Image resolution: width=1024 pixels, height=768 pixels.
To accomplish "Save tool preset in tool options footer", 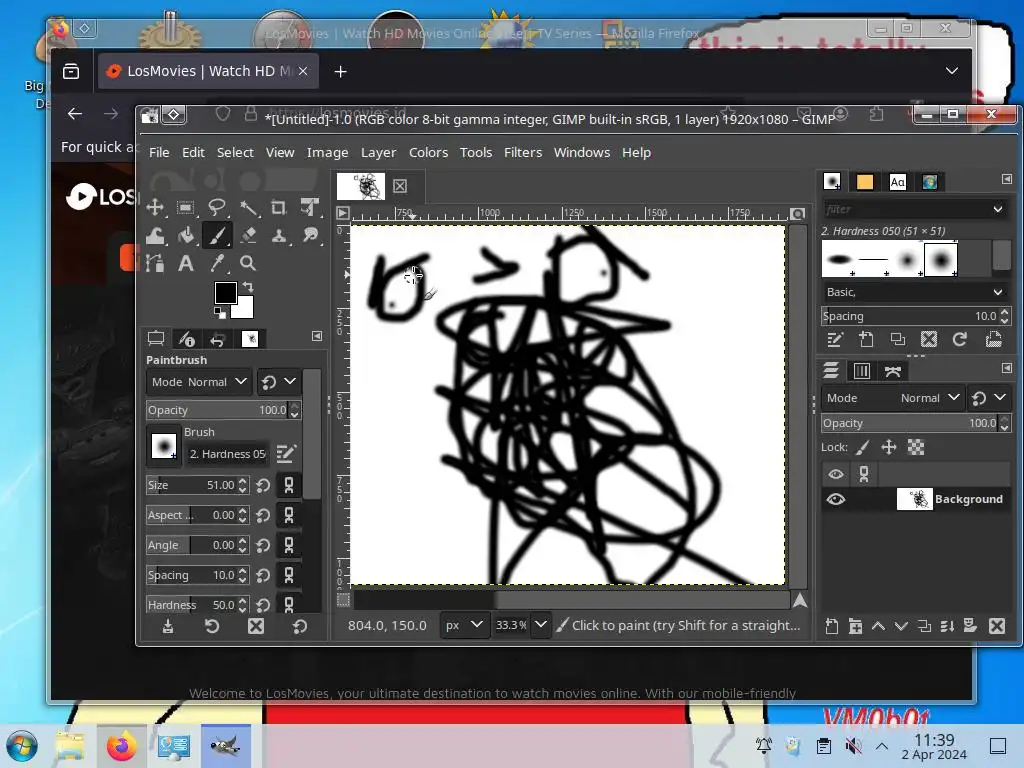I will tap(168, 627).
